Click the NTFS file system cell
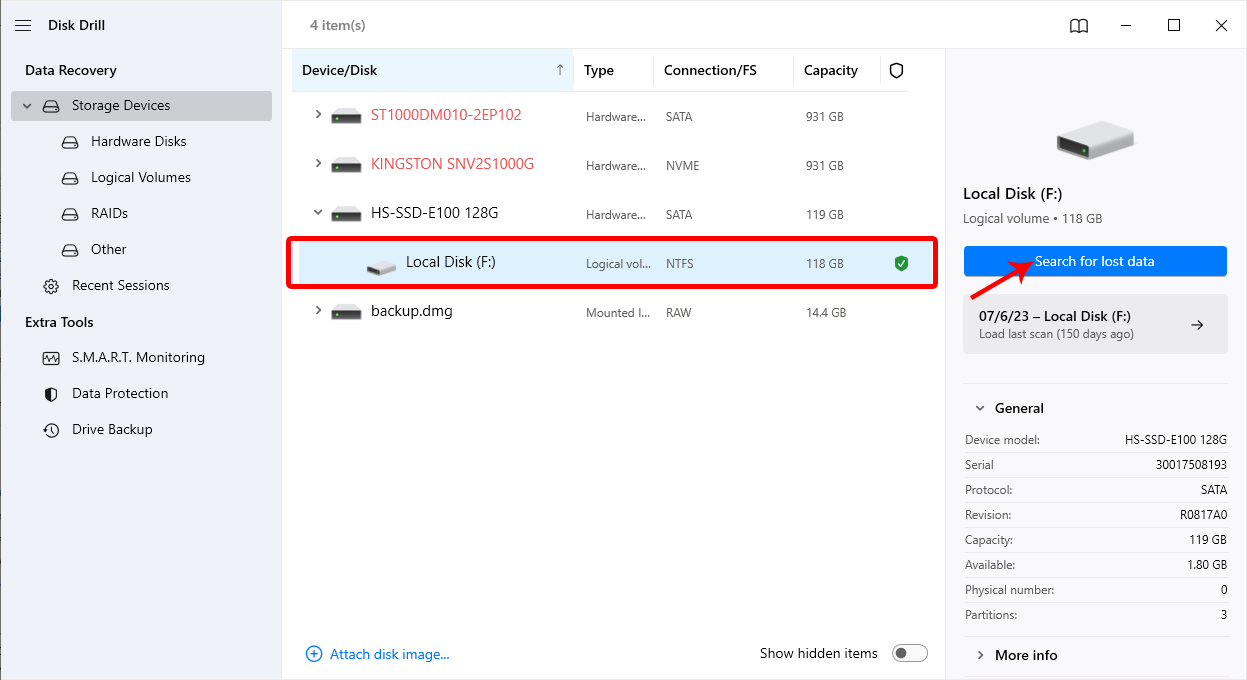 [680, 264]
